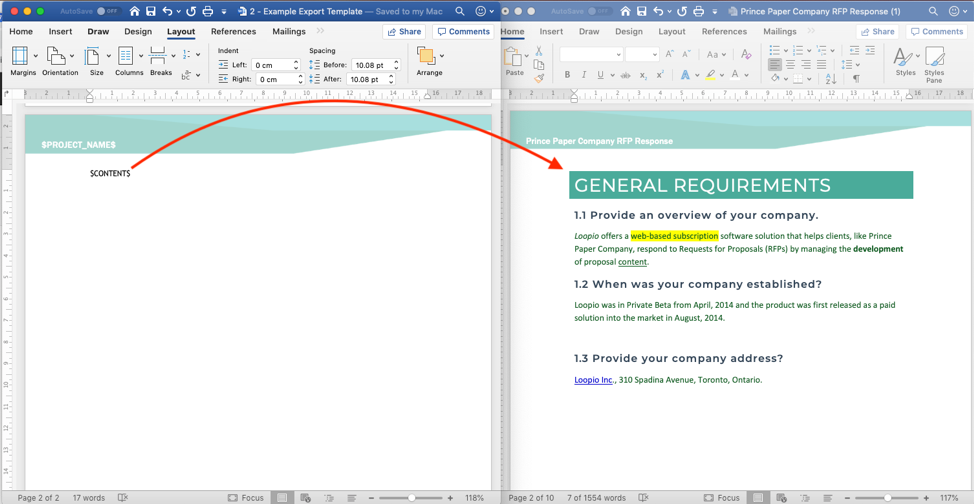The image size is (974, 504).
Task: Toggle Show paragraph marks (¶)
Action: click(x=856, y=79)
